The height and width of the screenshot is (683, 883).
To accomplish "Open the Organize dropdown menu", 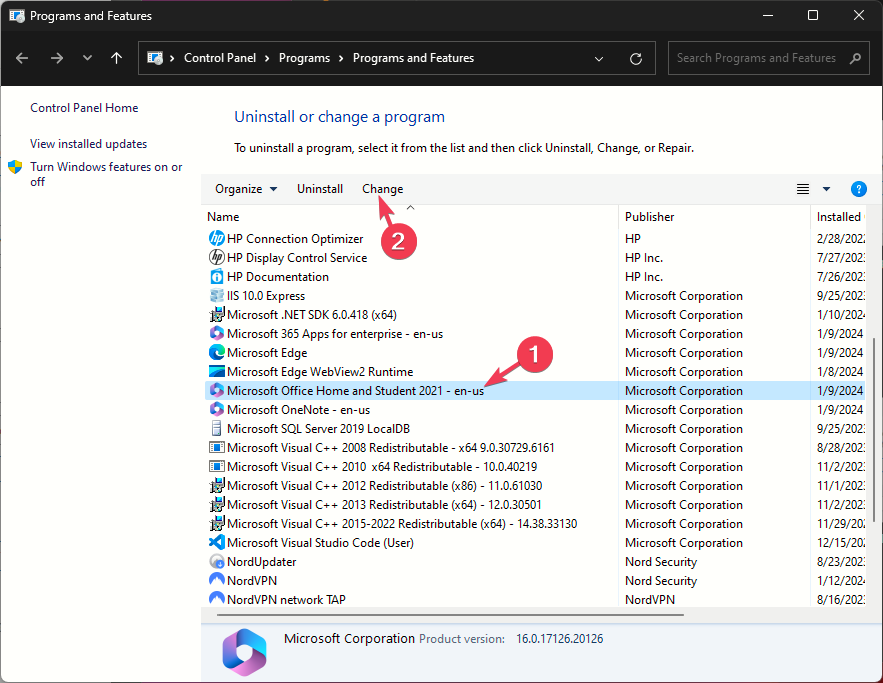I will [246, 189].
